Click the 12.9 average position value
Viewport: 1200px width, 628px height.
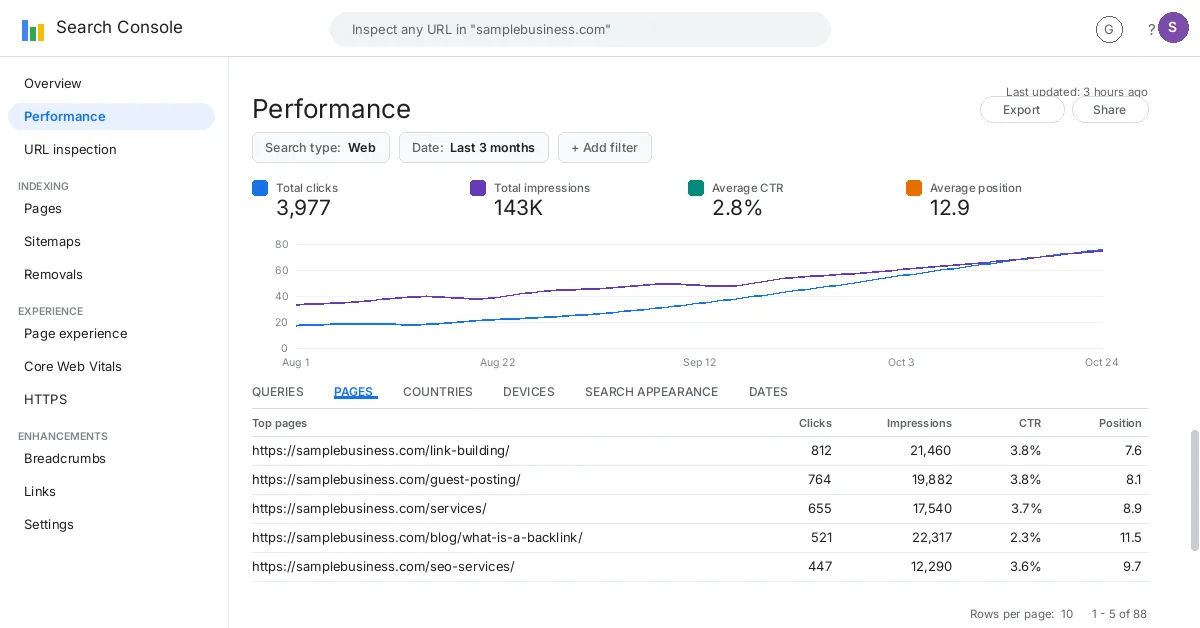[x=950, y=208]
